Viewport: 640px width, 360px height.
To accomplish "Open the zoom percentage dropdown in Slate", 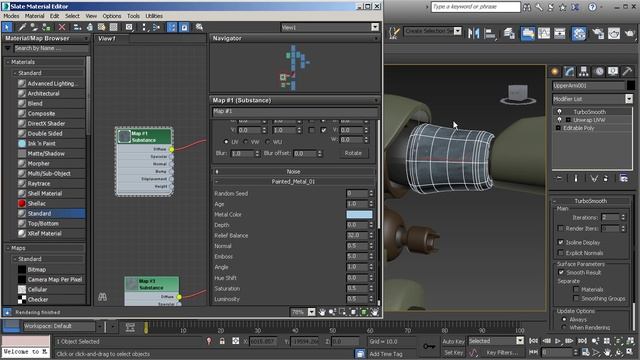I will point(311,312).
